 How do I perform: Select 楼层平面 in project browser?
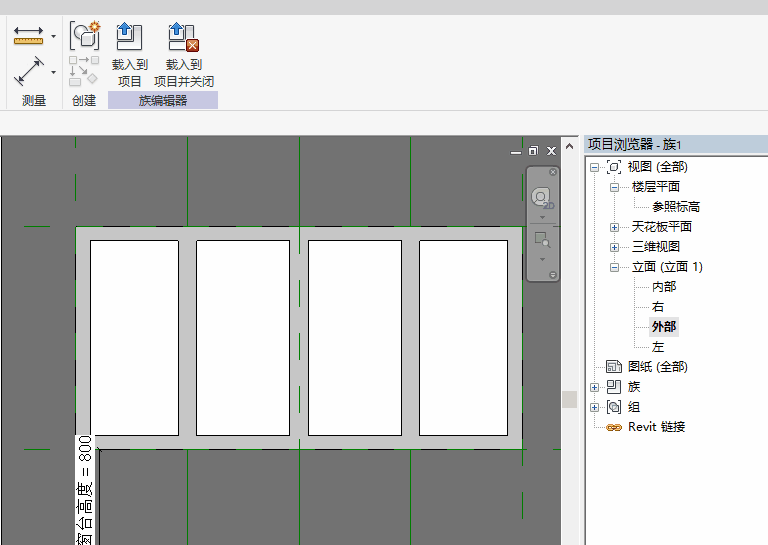coord(656,187)
